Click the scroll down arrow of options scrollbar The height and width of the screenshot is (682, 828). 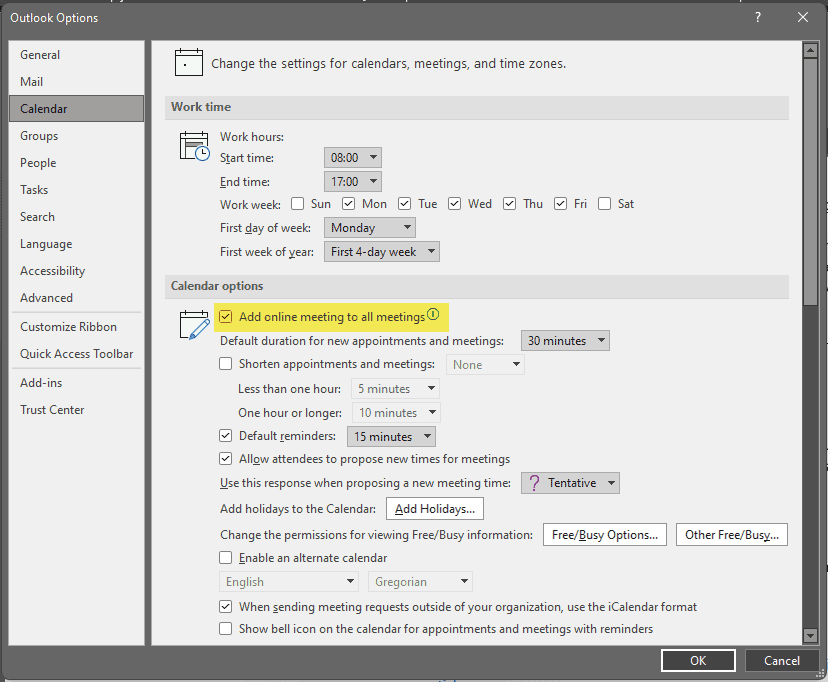(810, 635)
